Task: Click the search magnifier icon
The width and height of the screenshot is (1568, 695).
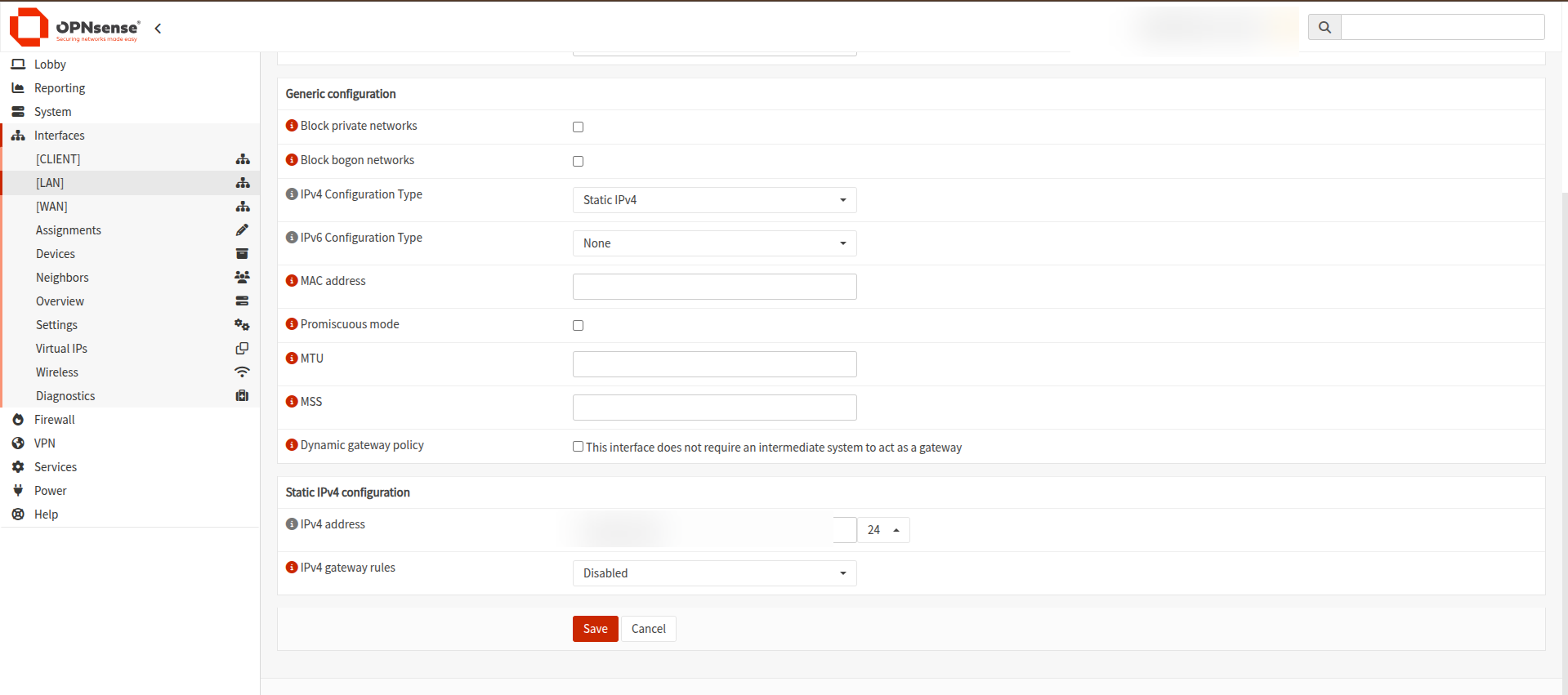Action: click(1325, 27)
